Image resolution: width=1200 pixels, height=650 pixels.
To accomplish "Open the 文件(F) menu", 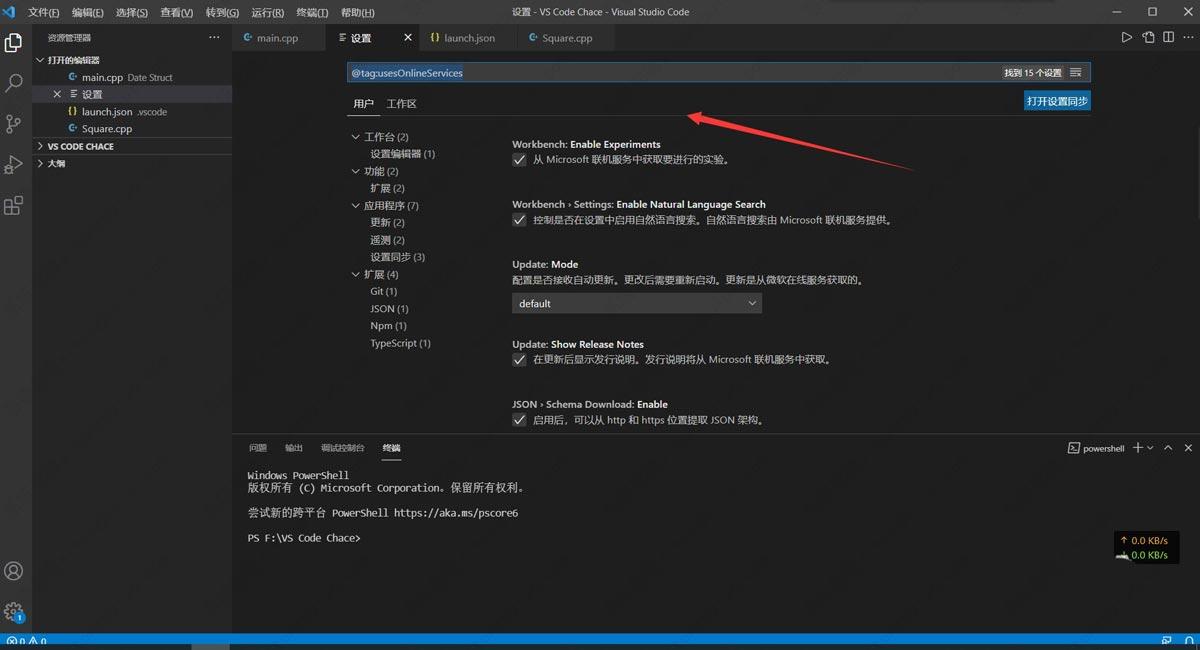I will tap(44, 13).
